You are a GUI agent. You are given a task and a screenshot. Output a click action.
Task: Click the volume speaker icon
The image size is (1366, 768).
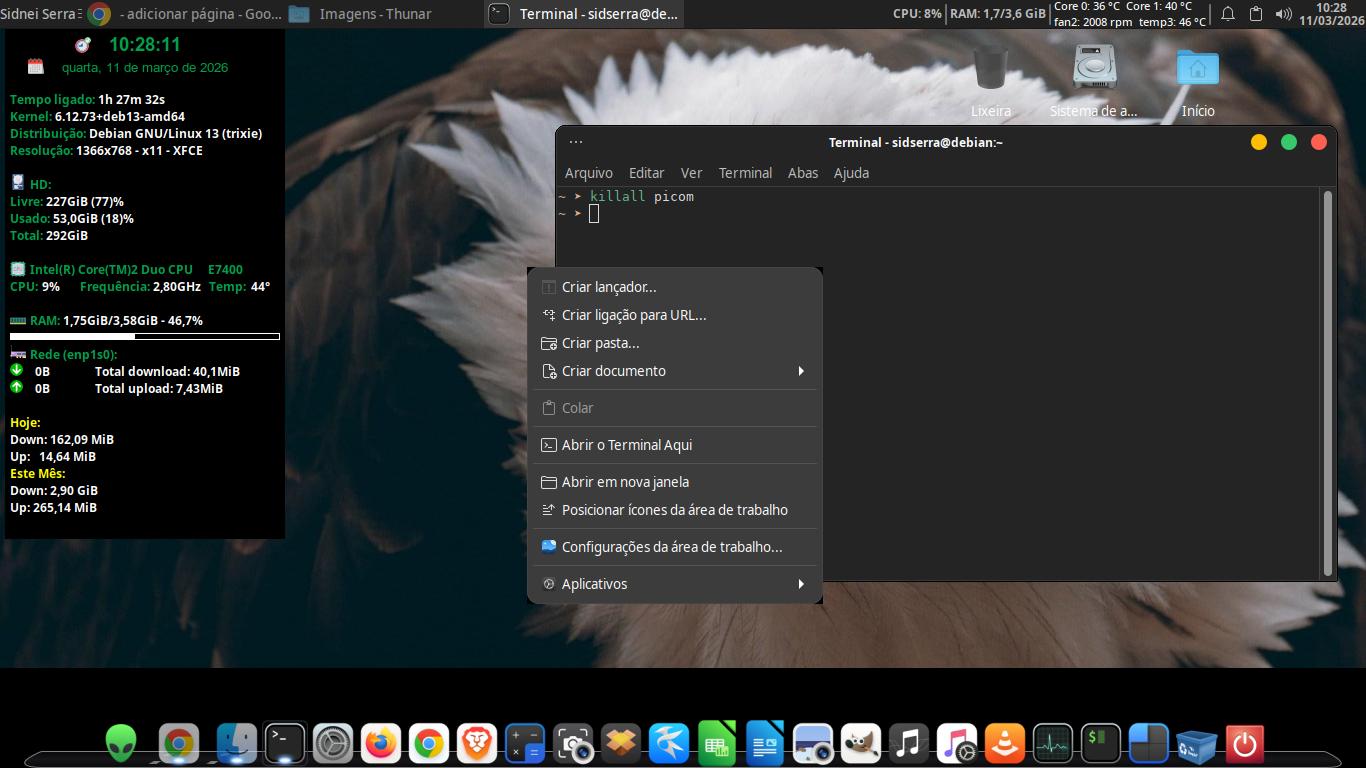(x=1284, y=14)
